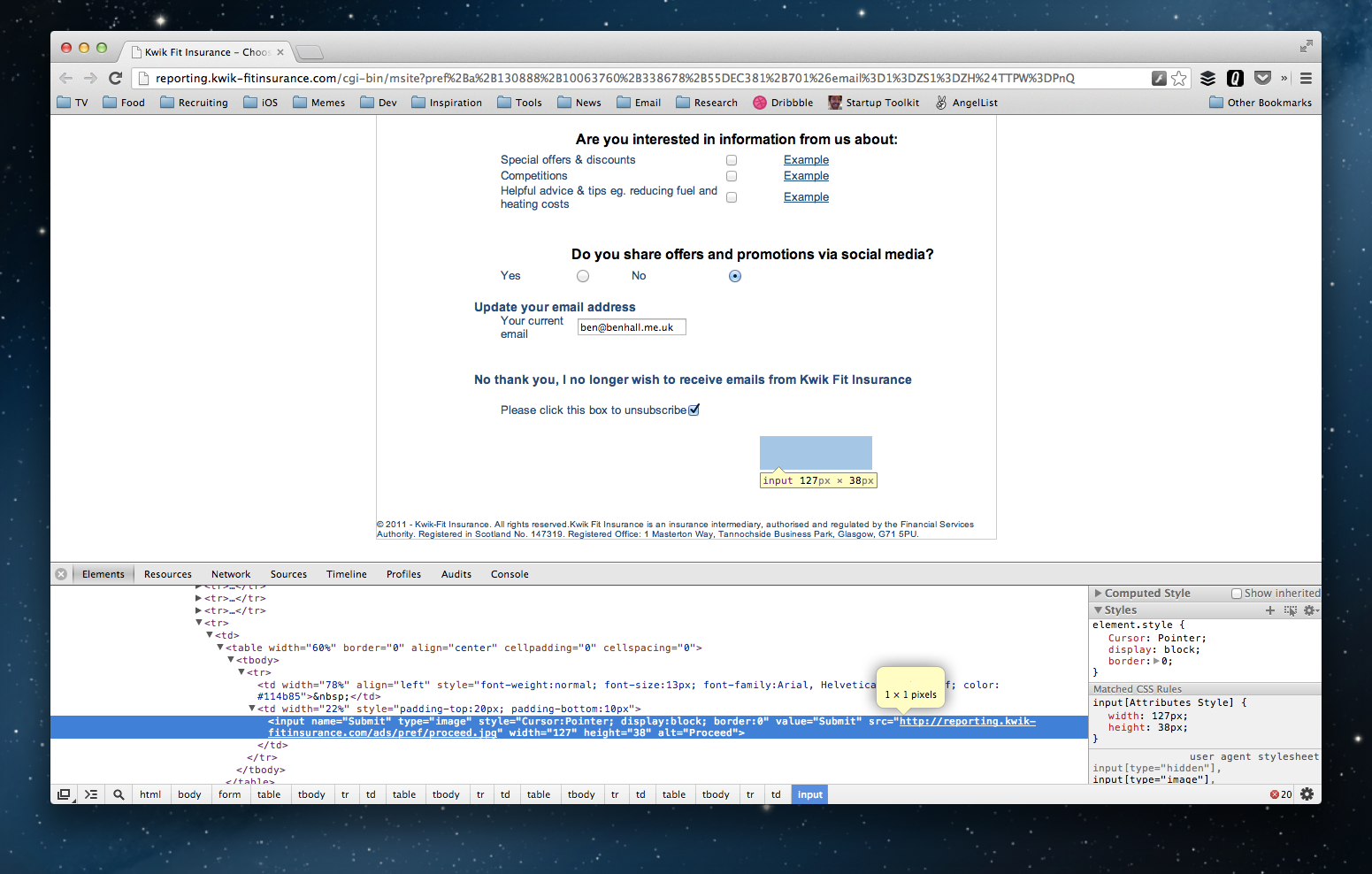Open the Styles pane gear menu
This screenshot has width=1372, height=874.
click(x=1311, y=610)
